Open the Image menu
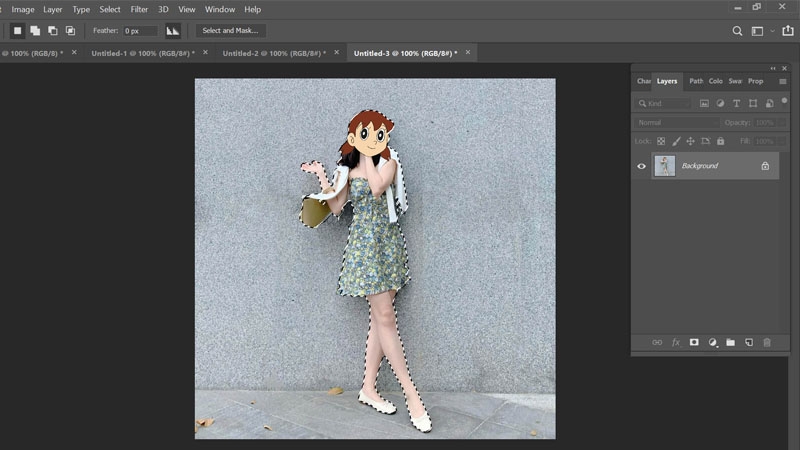This screenshot has height=450, width=800. pyautogui.click(x=23, y=9)
